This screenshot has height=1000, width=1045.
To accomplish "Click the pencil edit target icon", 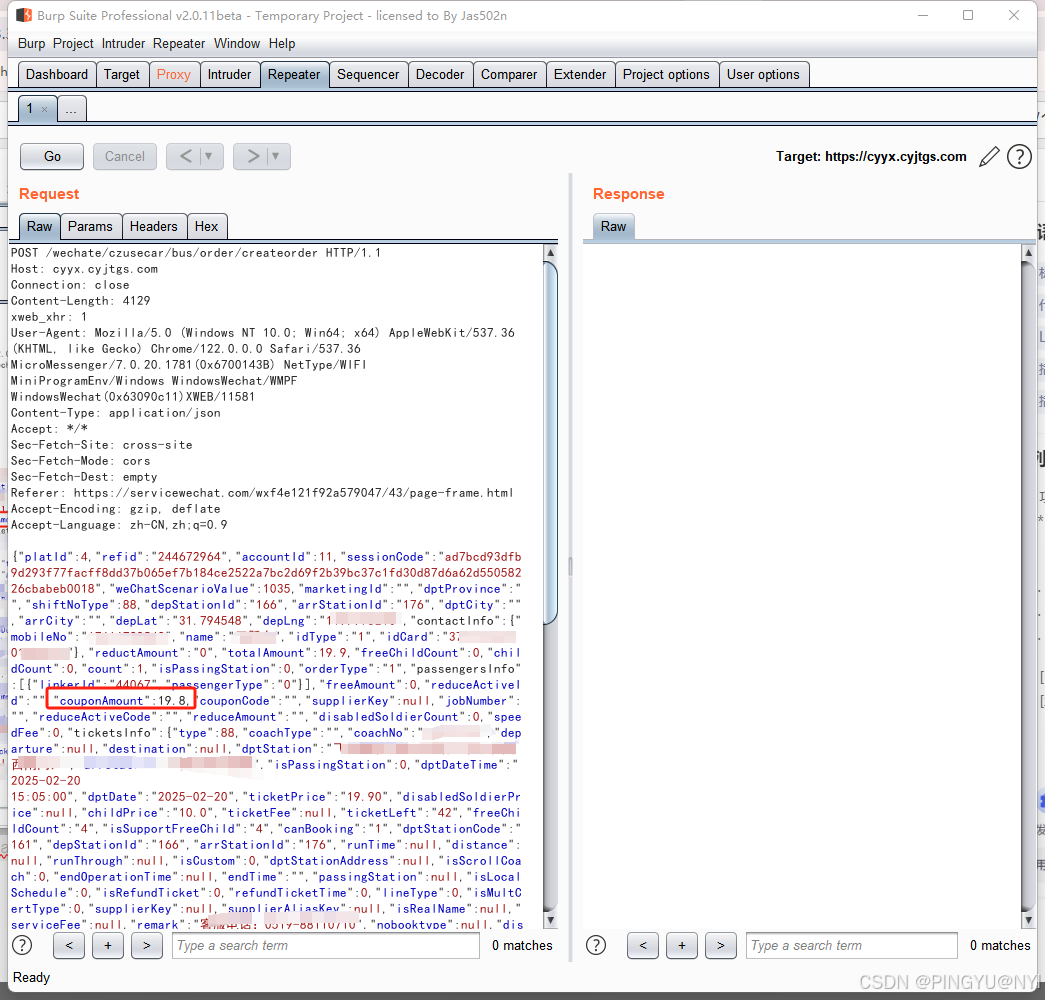I will 990,157.
